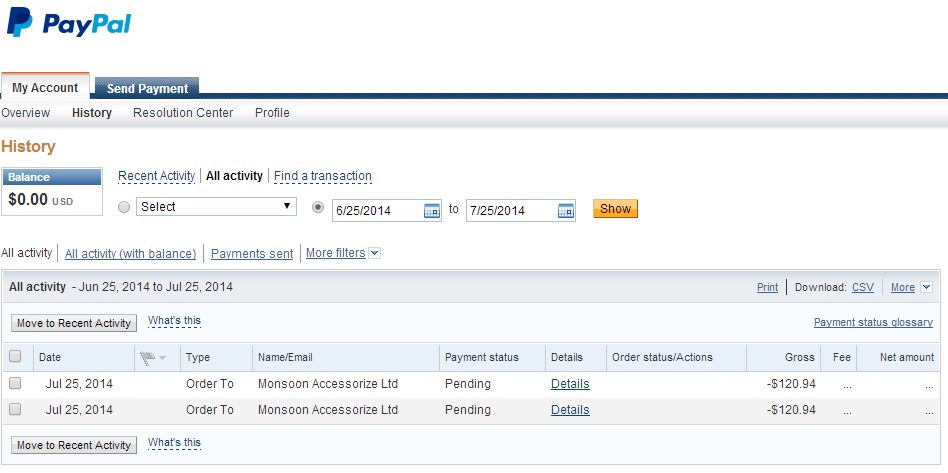Click first row's -$120.94 gross amount
Viewport: 948px width, 473px height.
click(x=791, y=384)
